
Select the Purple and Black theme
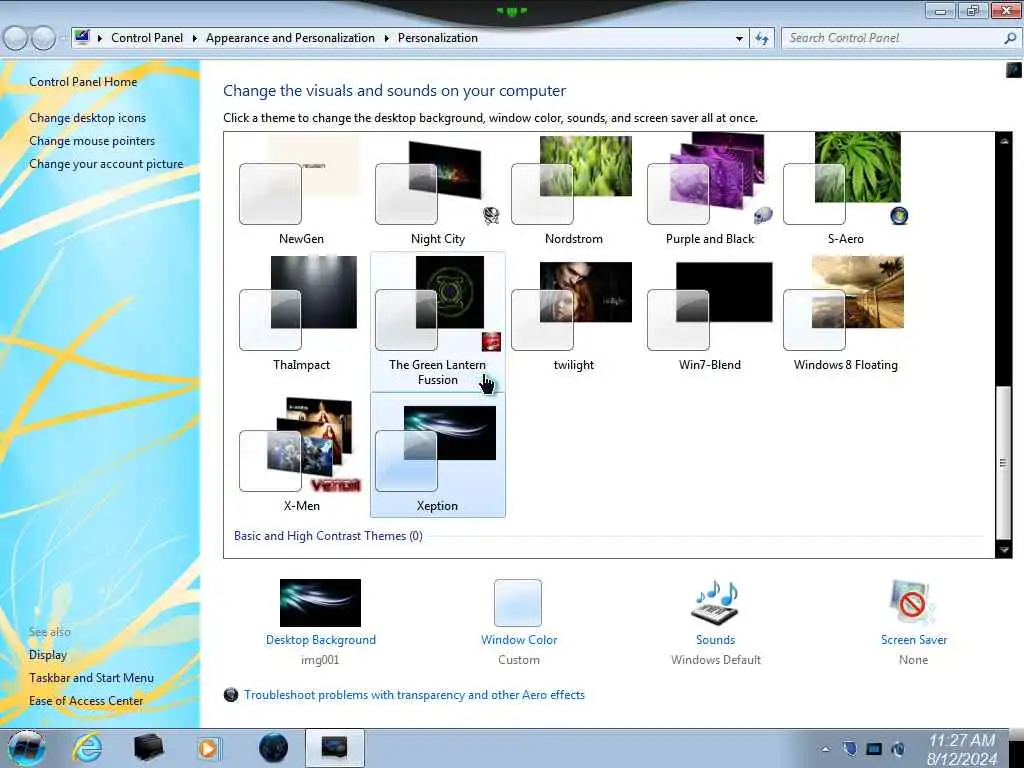point(710,179)
